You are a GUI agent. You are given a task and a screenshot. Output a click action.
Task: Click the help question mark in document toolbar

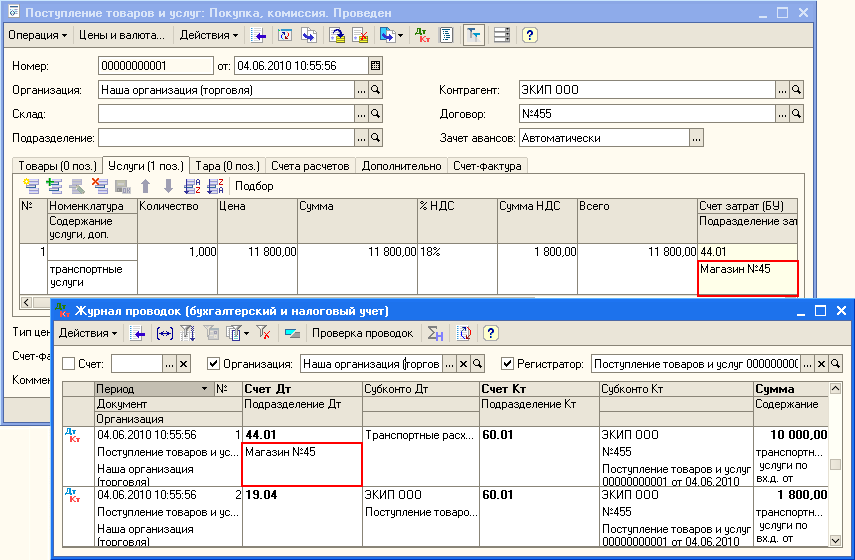tap(529, 35)
